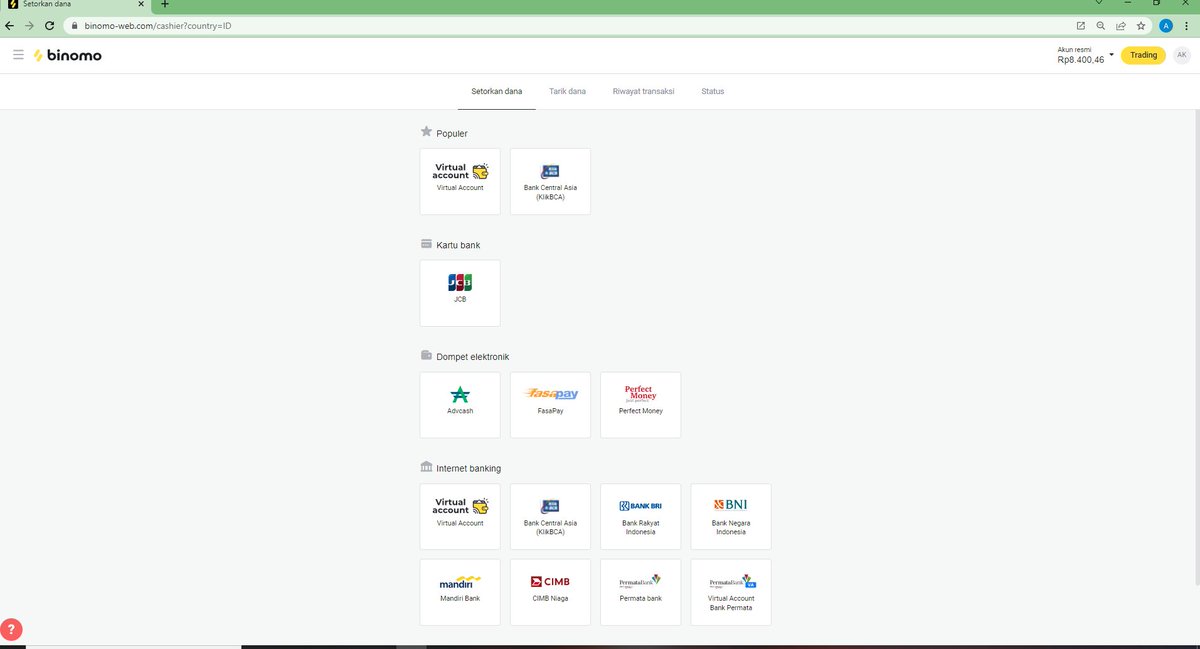Click the Dompet elektronik section heading
The height and width of the screenshot is (649, 1200).
(x=473, y=357)
